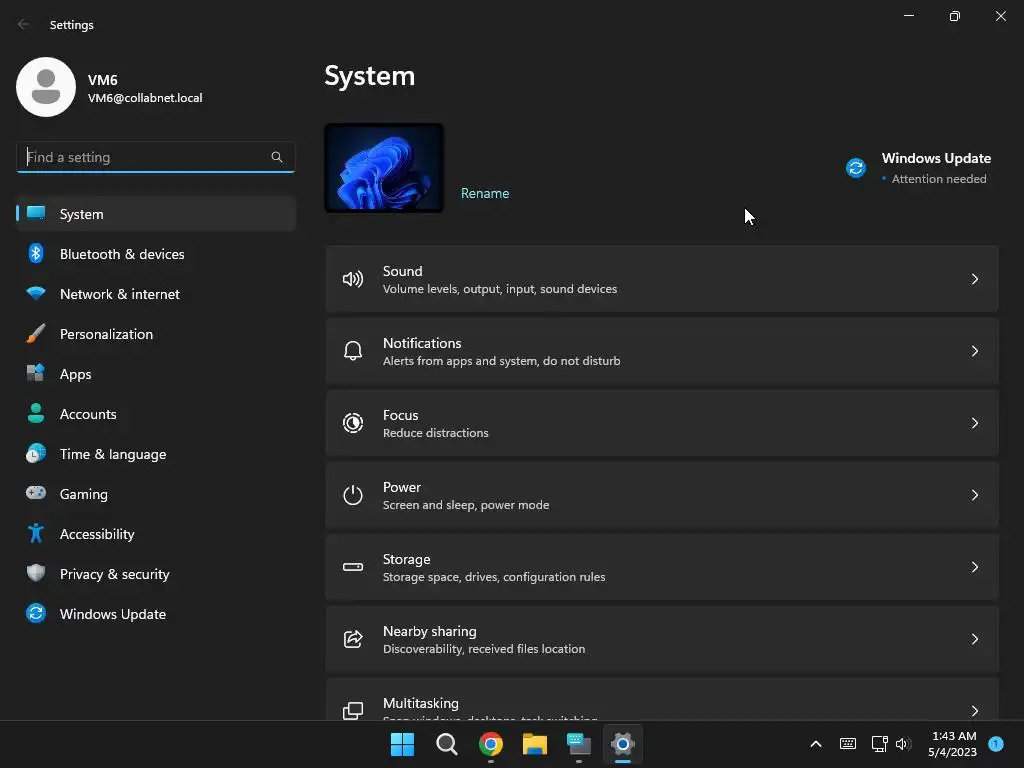Viewport: 1024px width, 768px height.
Task: Click the Bluetooth icon in sidebar
Action: tap(36, 253)
